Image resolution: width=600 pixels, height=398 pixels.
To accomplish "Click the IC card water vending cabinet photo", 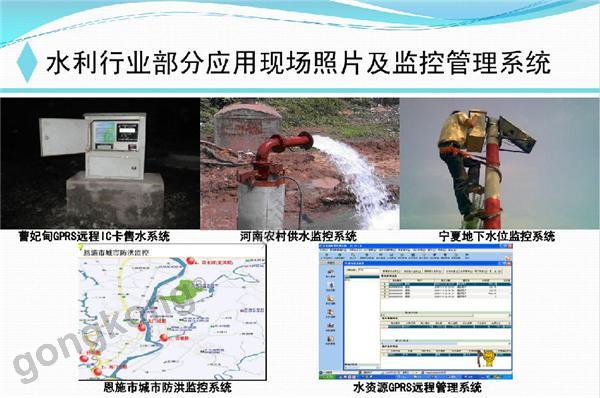I will 100,163.
